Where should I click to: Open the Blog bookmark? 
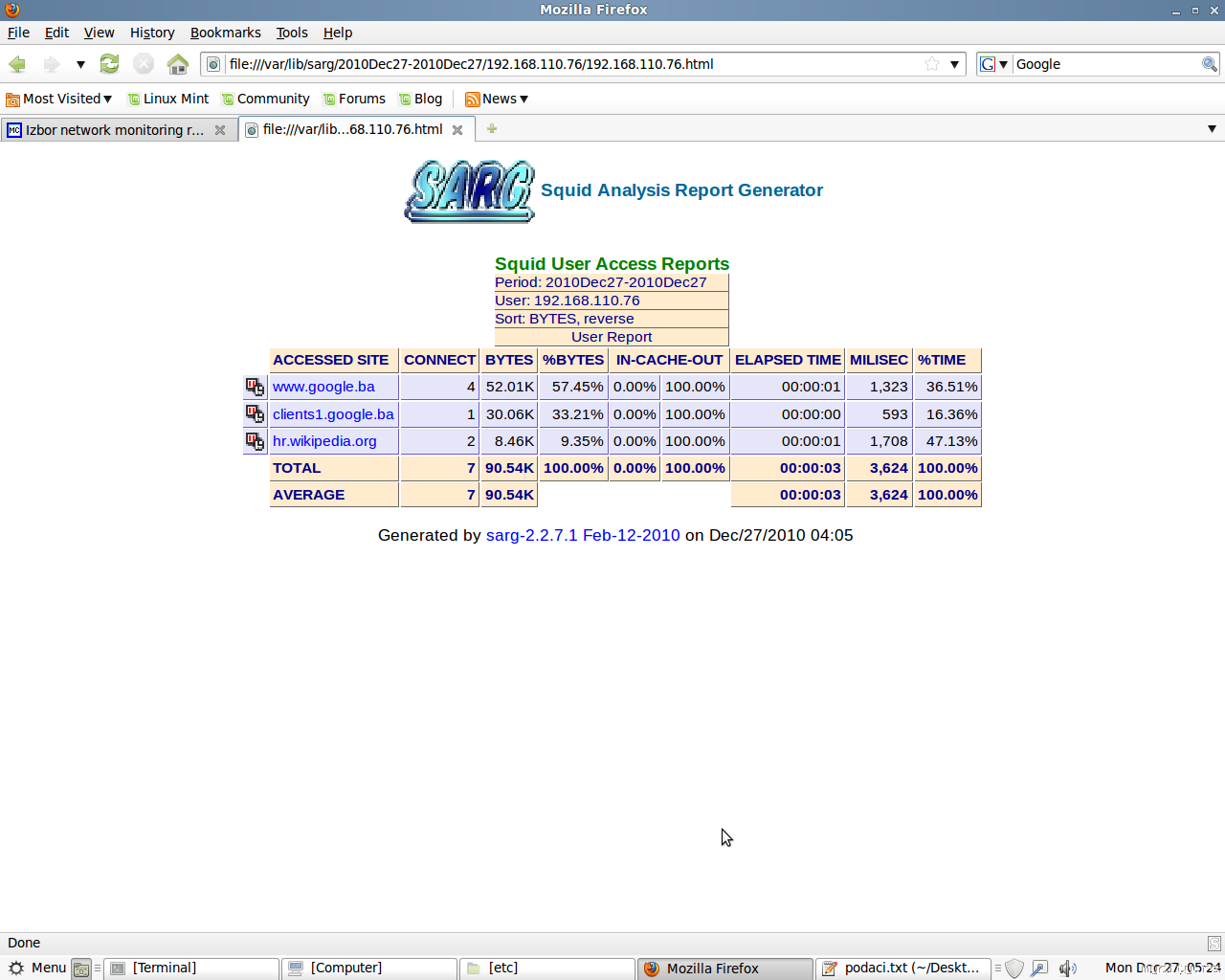(420, 99)
